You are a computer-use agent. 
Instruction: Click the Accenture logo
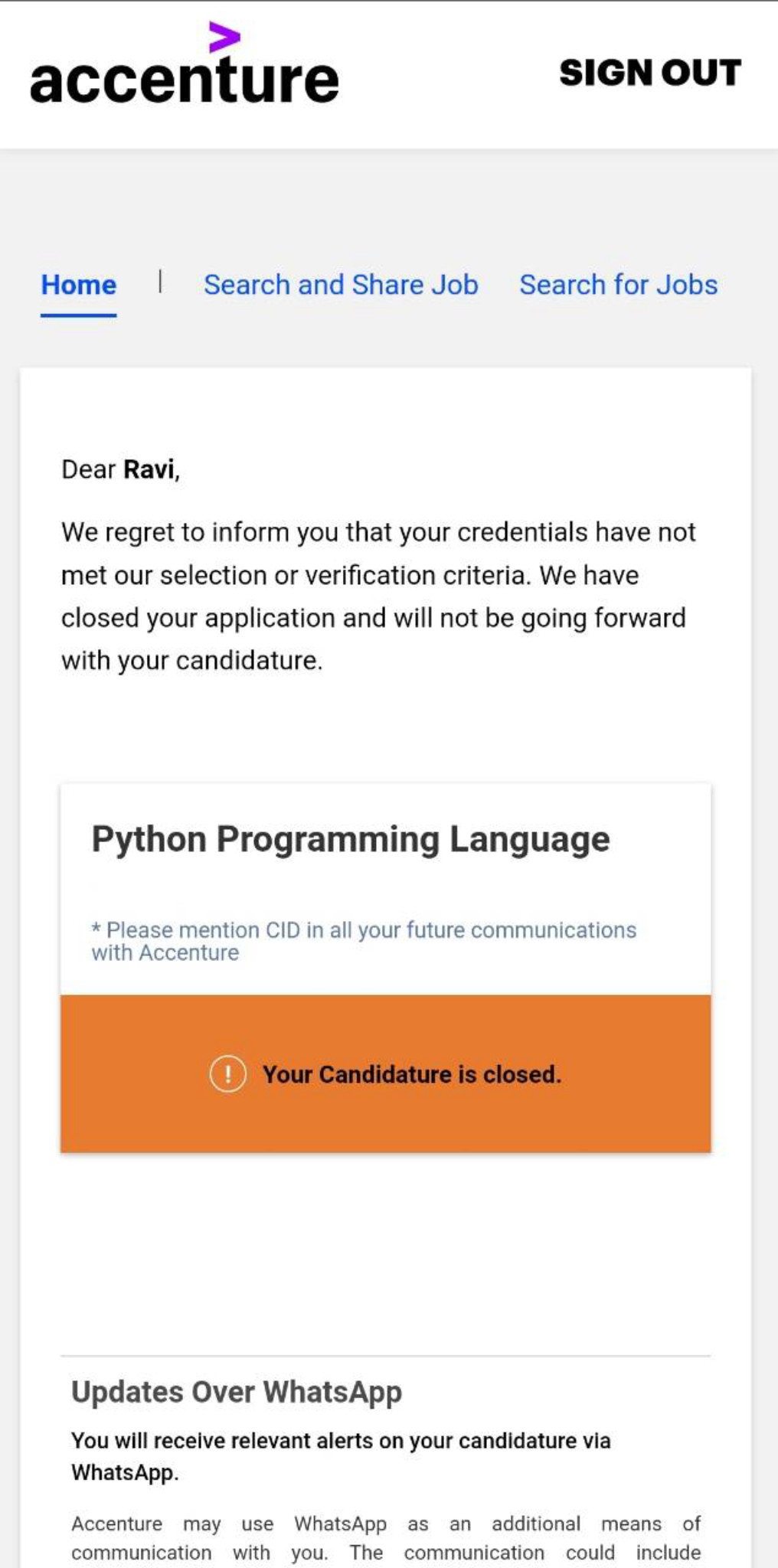click(x=184, y=80)
